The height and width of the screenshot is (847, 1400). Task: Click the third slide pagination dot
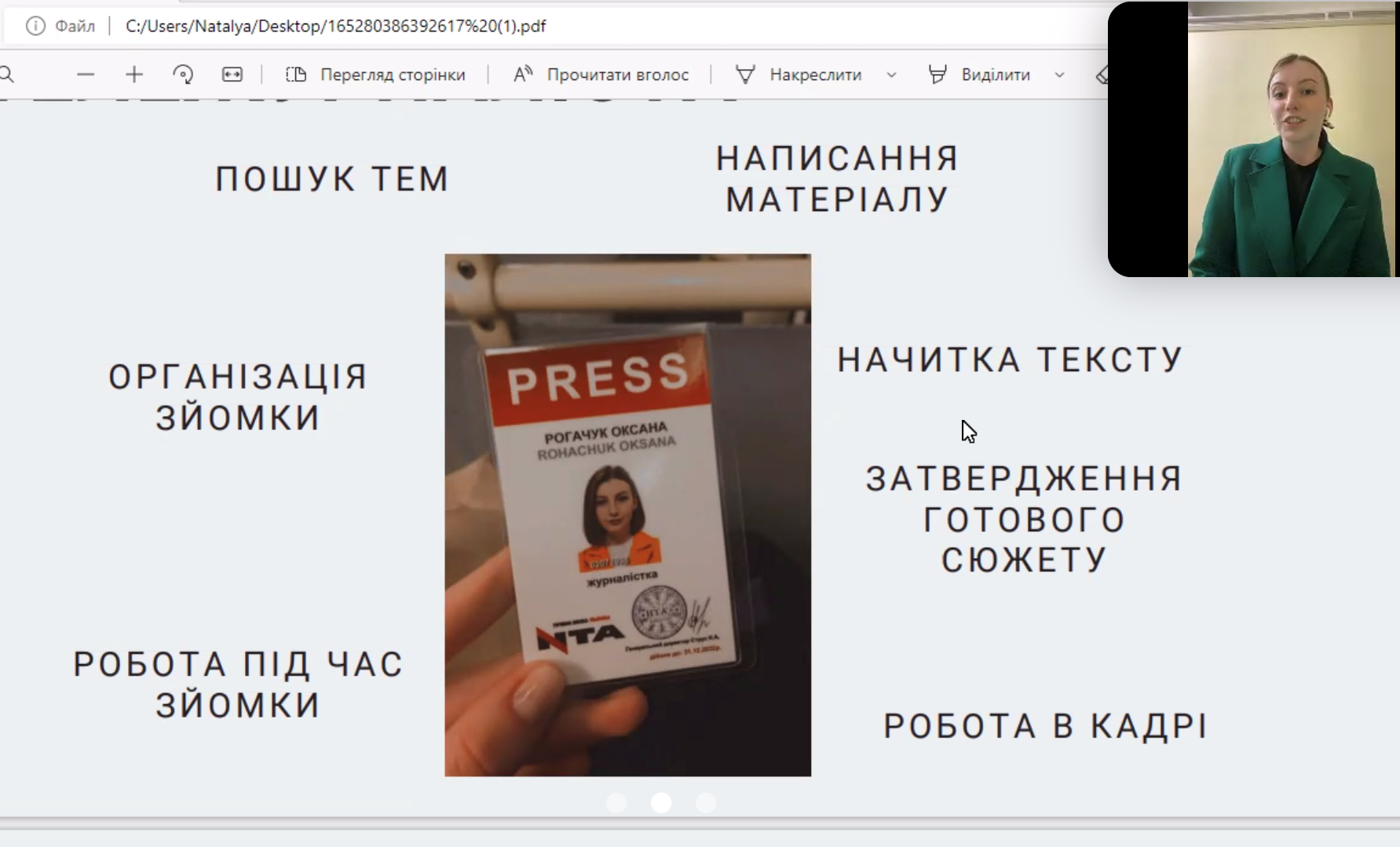pyautogui.click(x=706, y=803)
